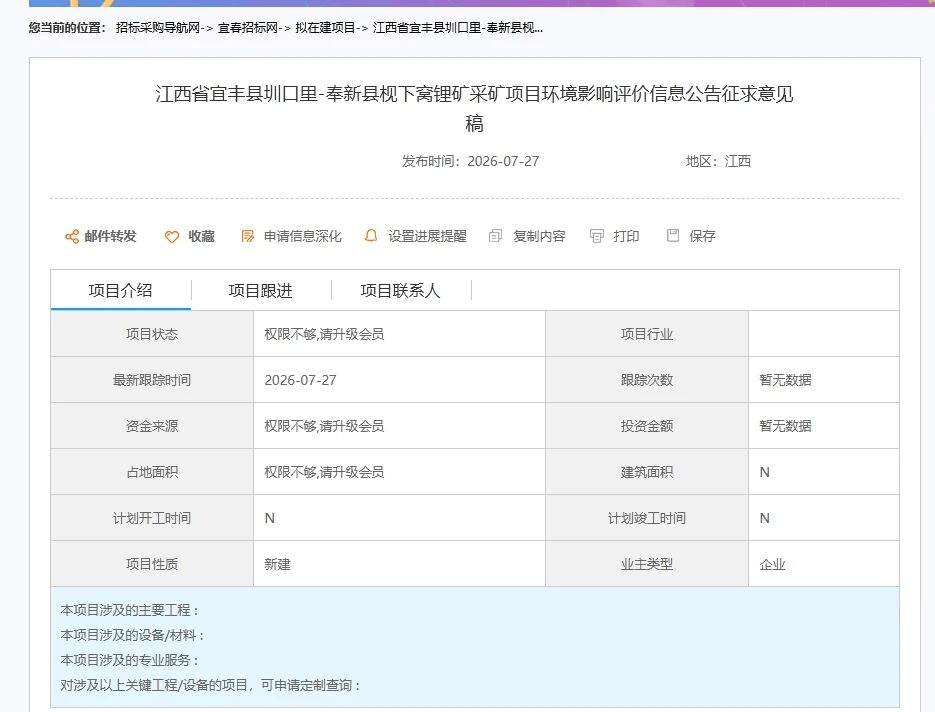Open 设置进展提醒 text link
This screenshot has width=935, height=712.
(x=428, y=237)
